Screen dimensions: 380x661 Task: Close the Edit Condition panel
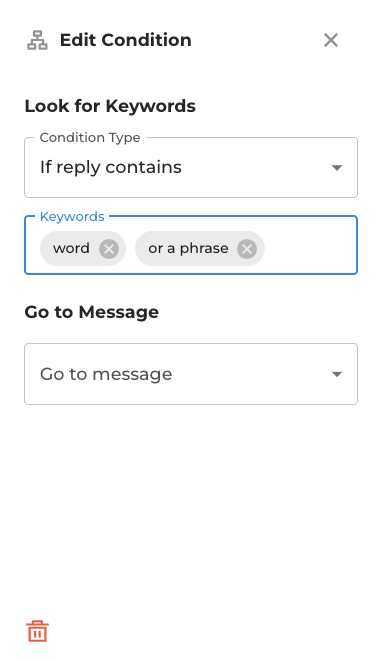pyautogui.click(x=331, y=40)
